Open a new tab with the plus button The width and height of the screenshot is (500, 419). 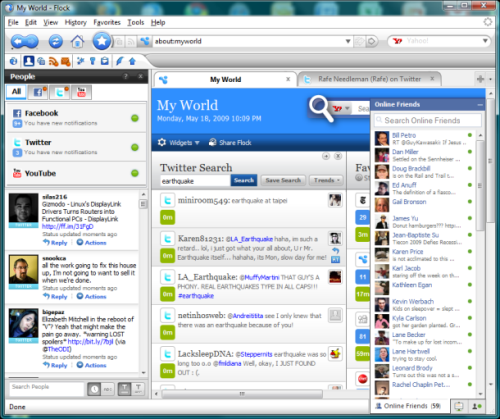click(480, 79)
